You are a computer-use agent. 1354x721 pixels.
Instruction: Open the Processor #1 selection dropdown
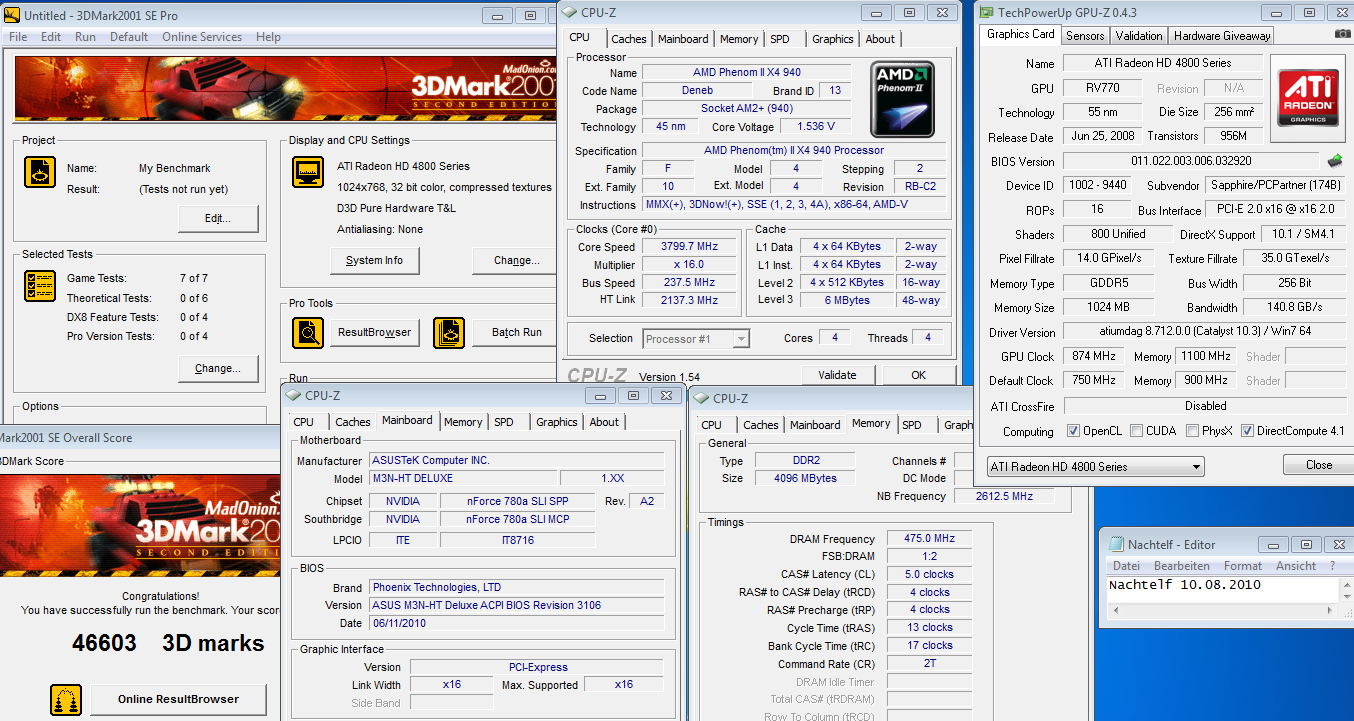point(740,339)
